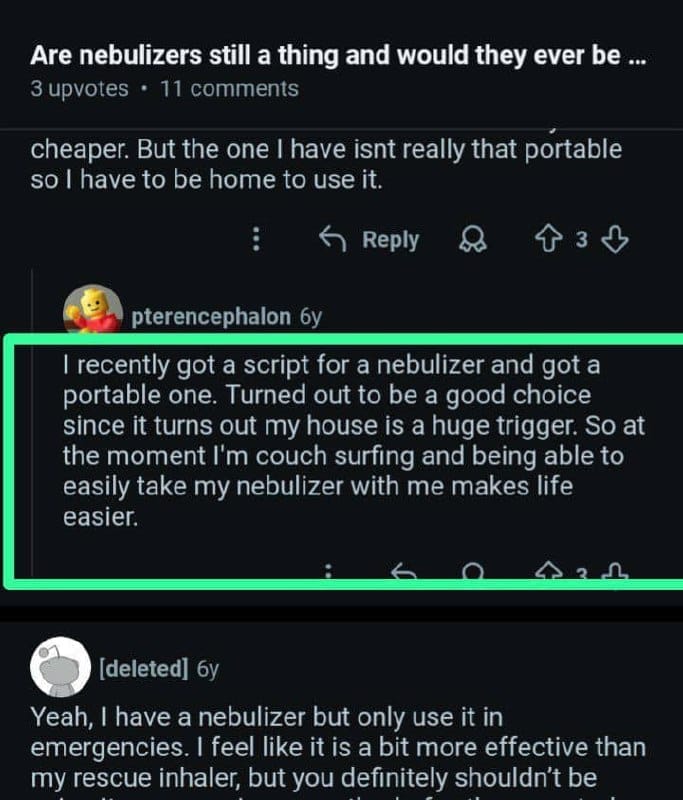Downvote the top comment
The width and height of the screenshot is (683, 800).
pos(617,240)
